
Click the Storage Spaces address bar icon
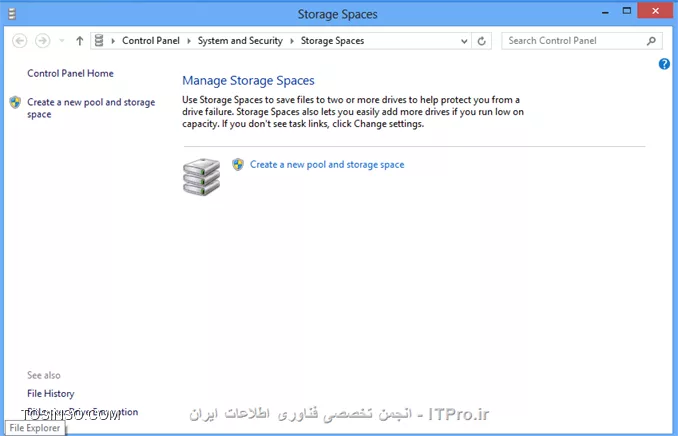click(99, 41)
